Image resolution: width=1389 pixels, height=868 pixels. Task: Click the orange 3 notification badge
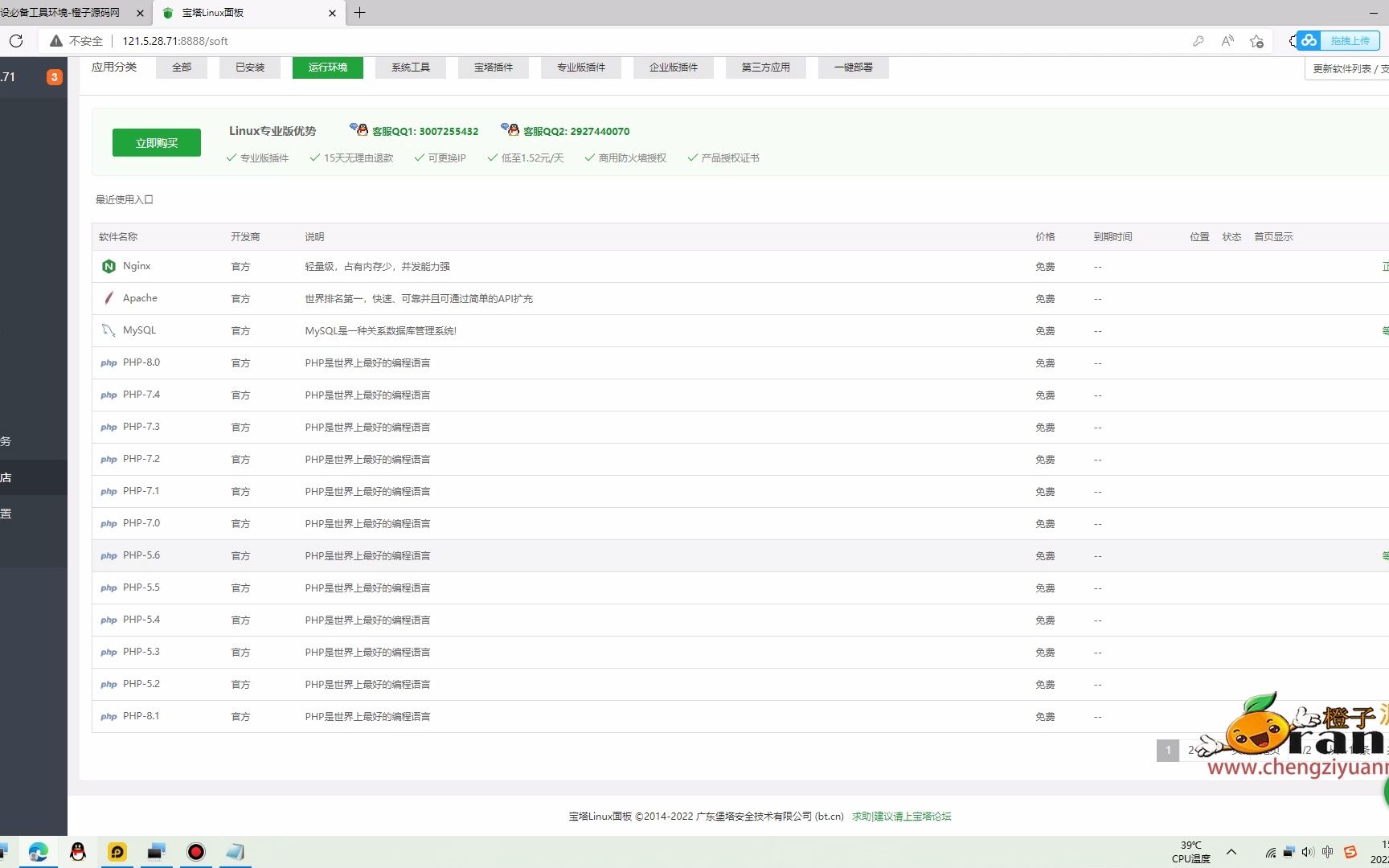point(54,77)
